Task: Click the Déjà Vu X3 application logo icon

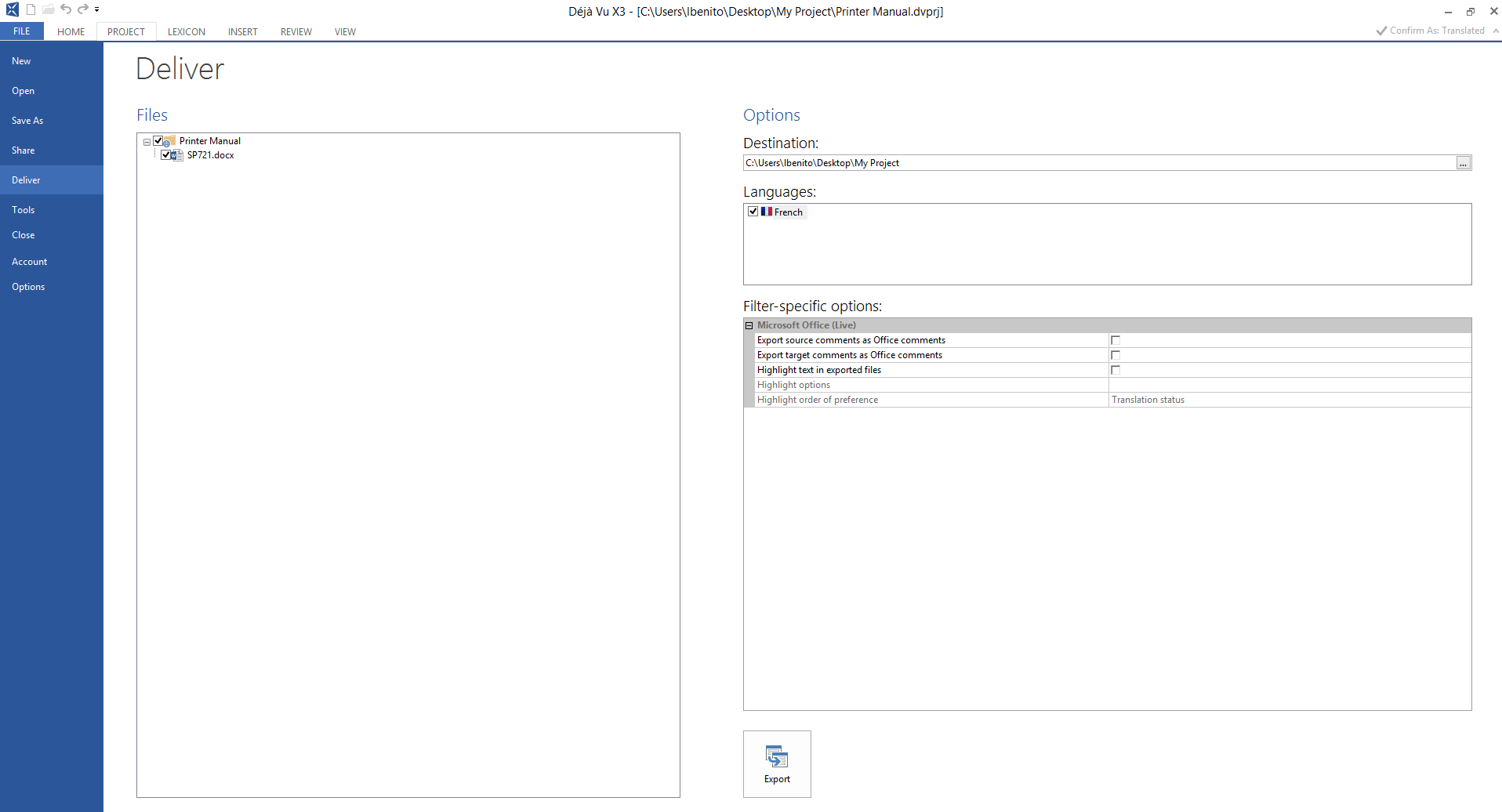Action: click(13, 10)
